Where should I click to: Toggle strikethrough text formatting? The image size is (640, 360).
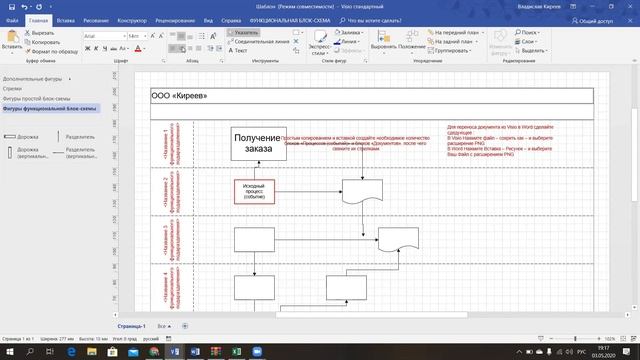pos(113,49)
